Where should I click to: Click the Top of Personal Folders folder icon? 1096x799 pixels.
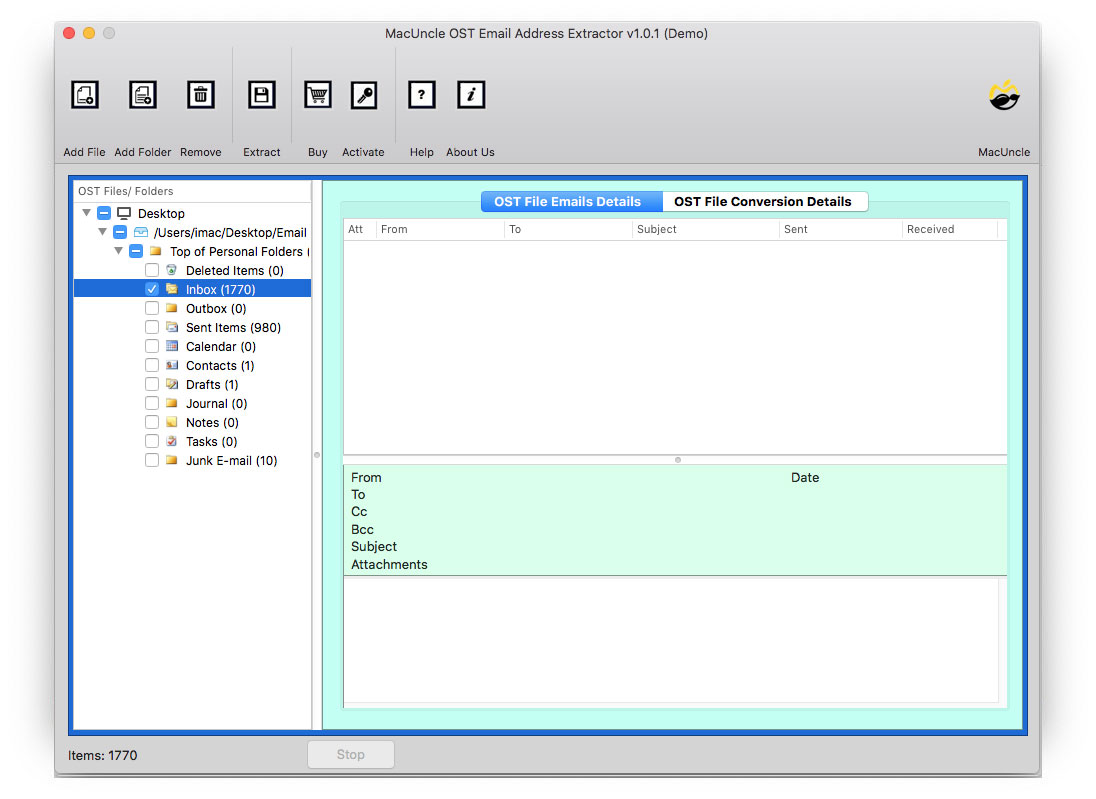point(156,251)
